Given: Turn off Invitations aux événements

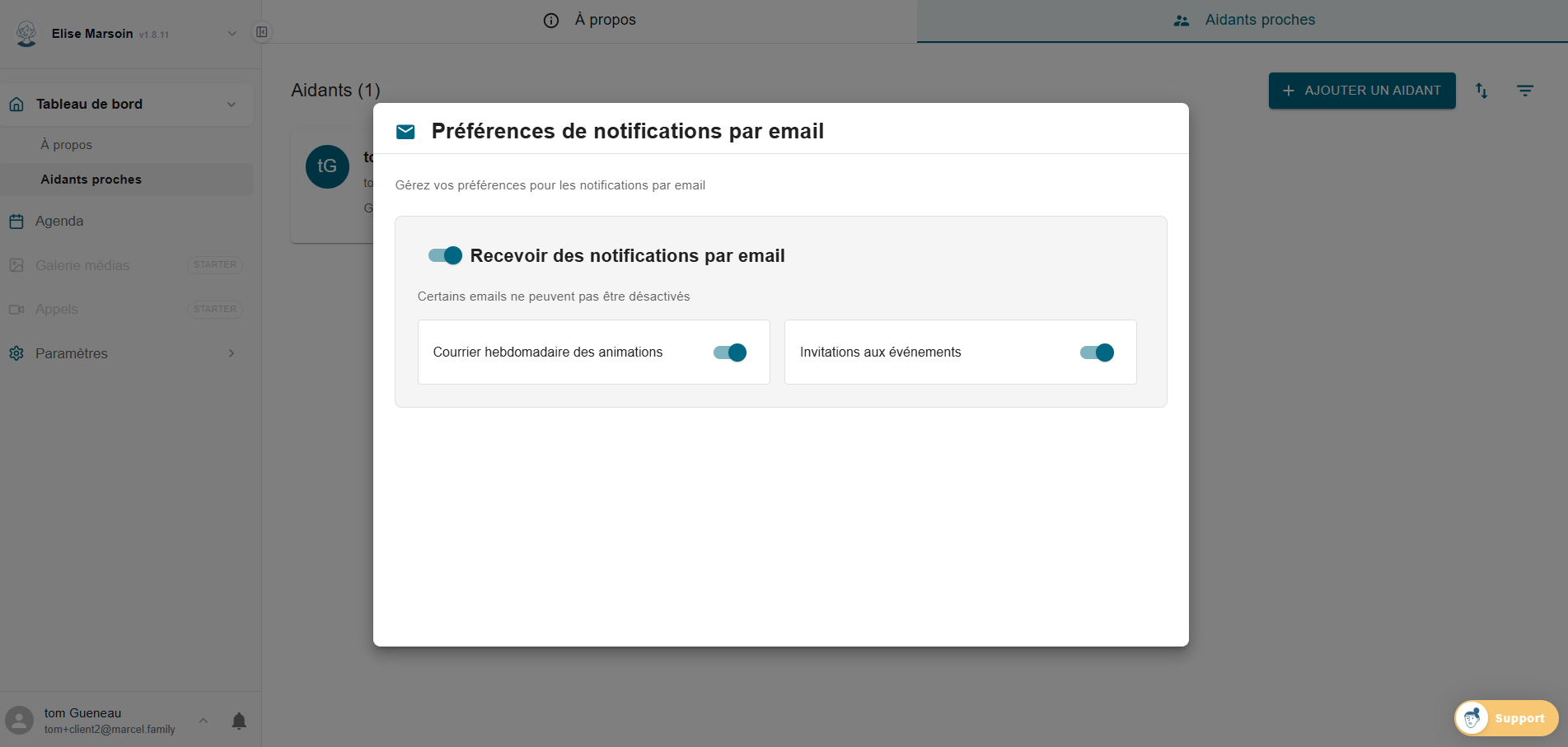Looking at the screenshot, I should (1096, 352).
